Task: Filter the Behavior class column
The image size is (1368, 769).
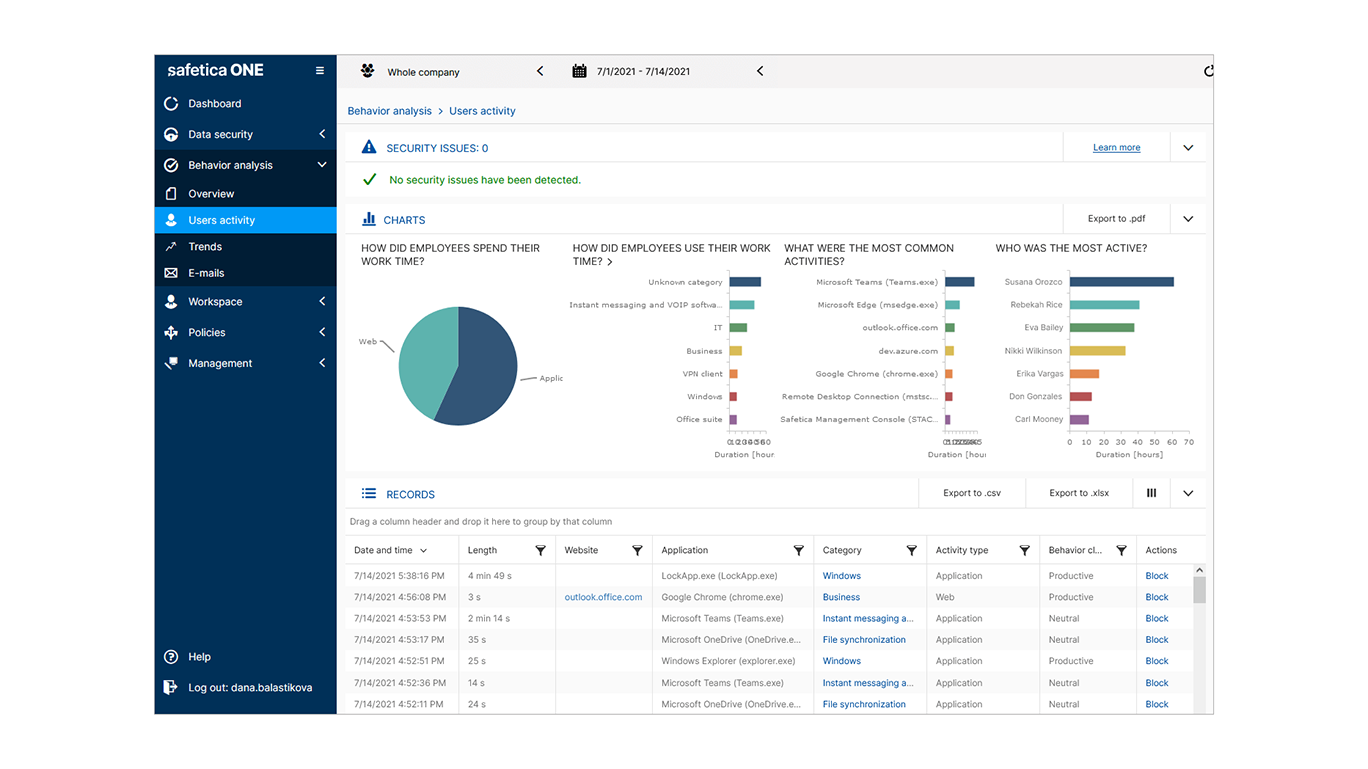Action: 1122,551
